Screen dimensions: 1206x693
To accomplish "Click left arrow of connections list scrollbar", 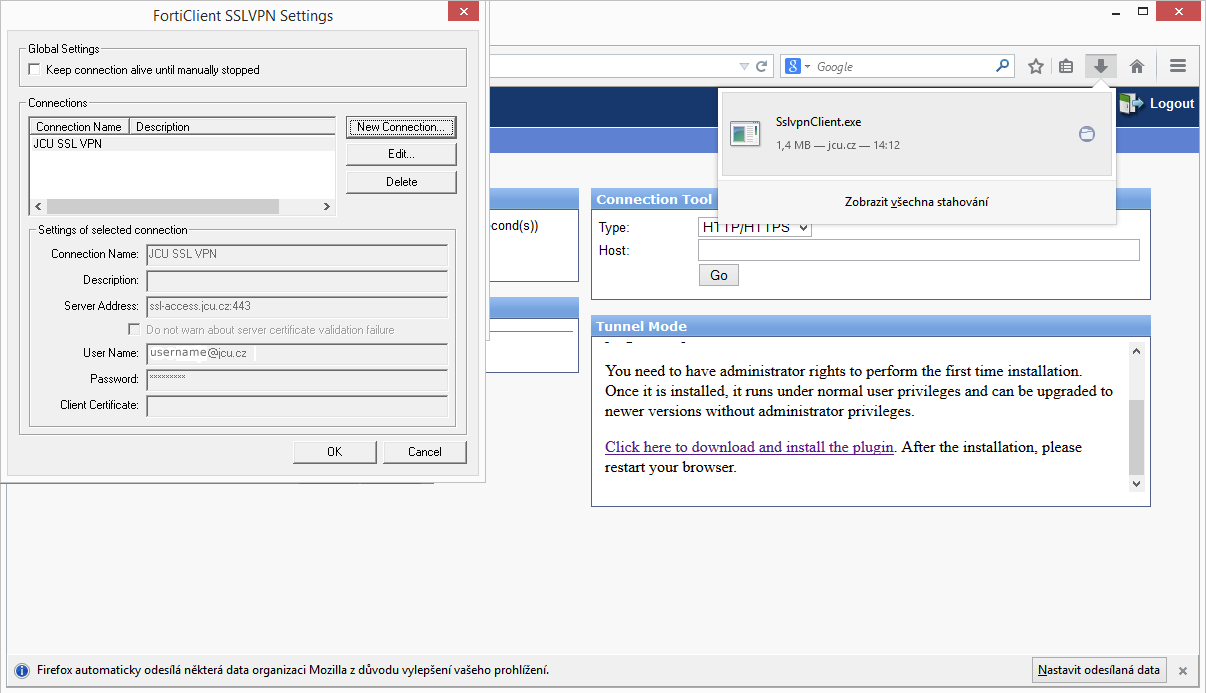I will 38,206.
